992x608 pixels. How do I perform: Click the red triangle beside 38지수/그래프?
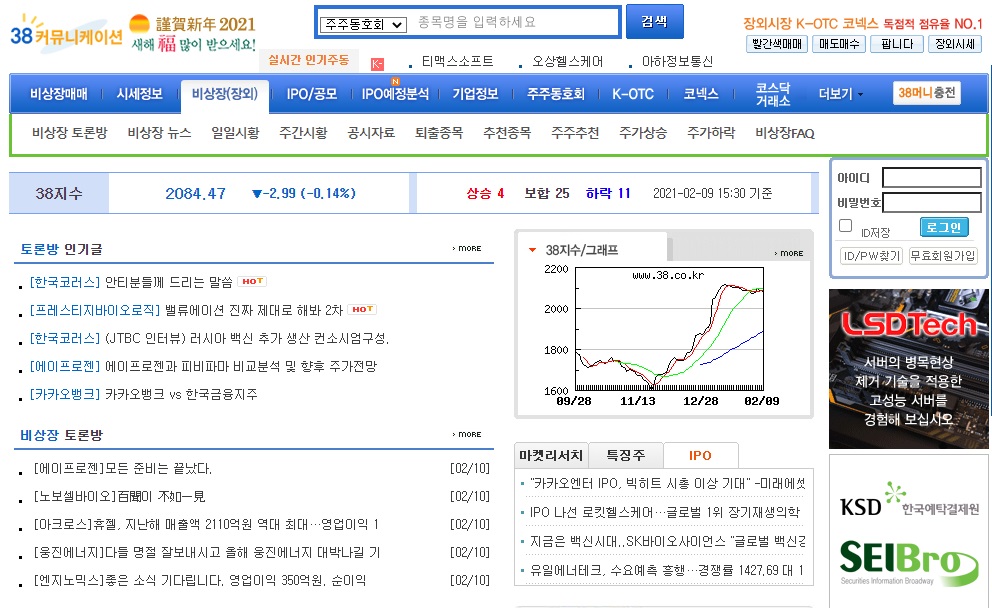532,250
